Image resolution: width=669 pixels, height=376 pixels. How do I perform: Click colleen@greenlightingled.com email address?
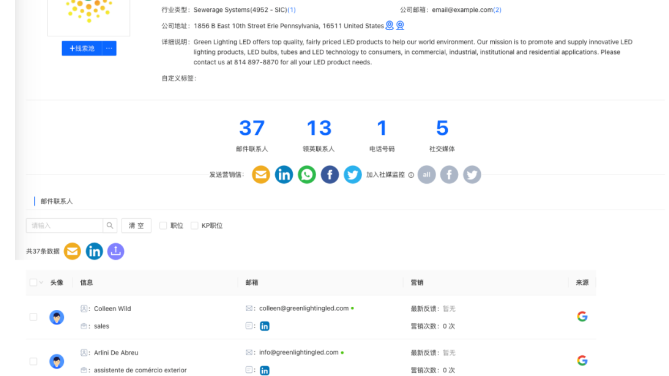[304, 308]
